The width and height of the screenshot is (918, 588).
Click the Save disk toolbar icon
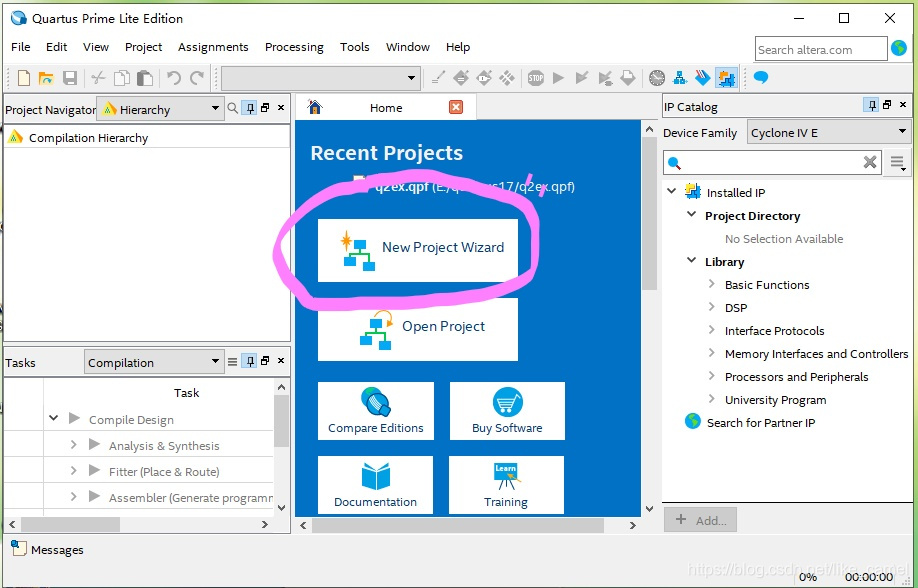point(70,78)
